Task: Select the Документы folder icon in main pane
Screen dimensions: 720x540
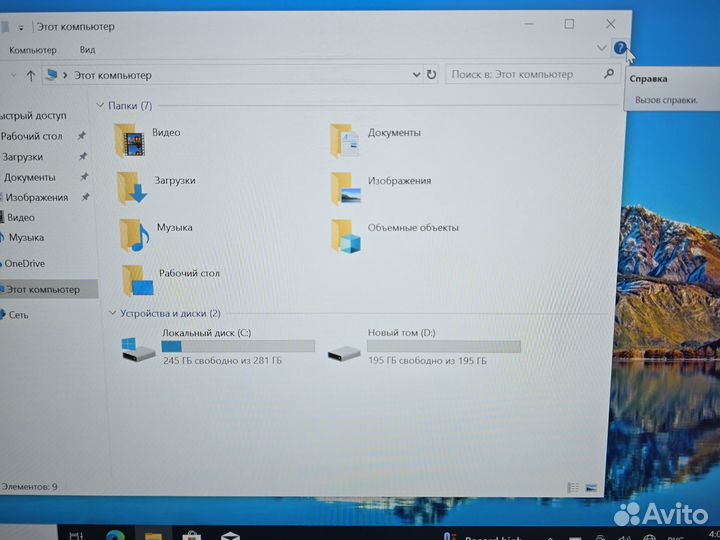Action: (345, 141)
